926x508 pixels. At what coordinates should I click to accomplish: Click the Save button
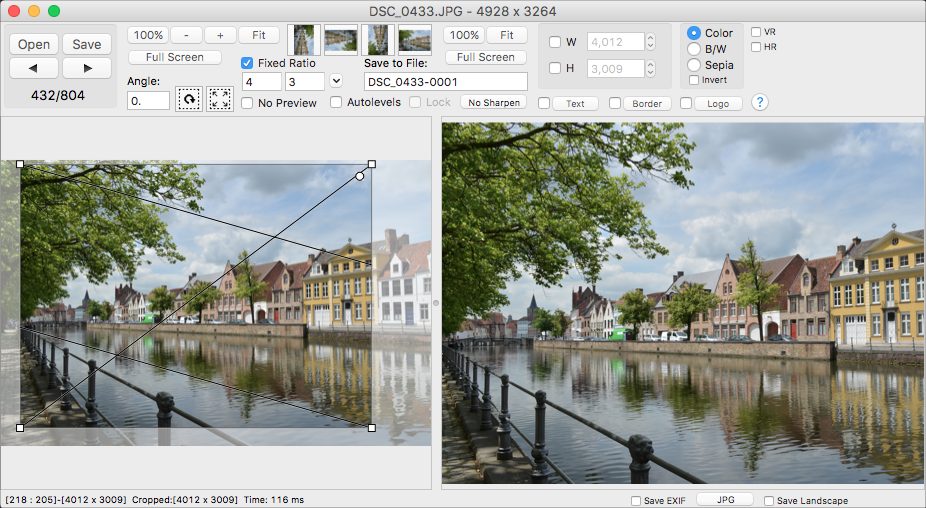point(87,44)
